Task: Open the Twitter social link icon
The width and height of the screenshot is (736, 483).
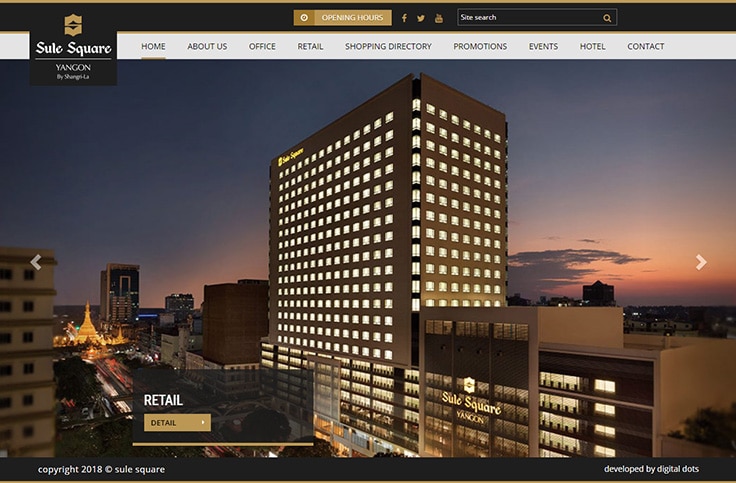Action: (x=421, y=18)
